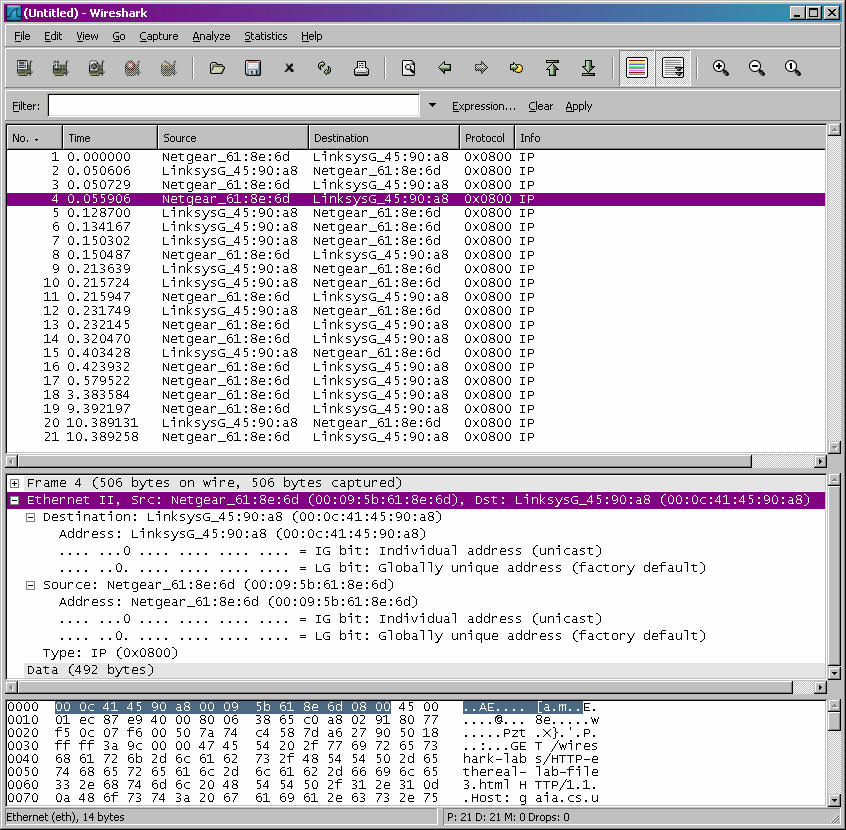Open capture options dialog icon
846x830 pixels.
(x=60, y=68)
